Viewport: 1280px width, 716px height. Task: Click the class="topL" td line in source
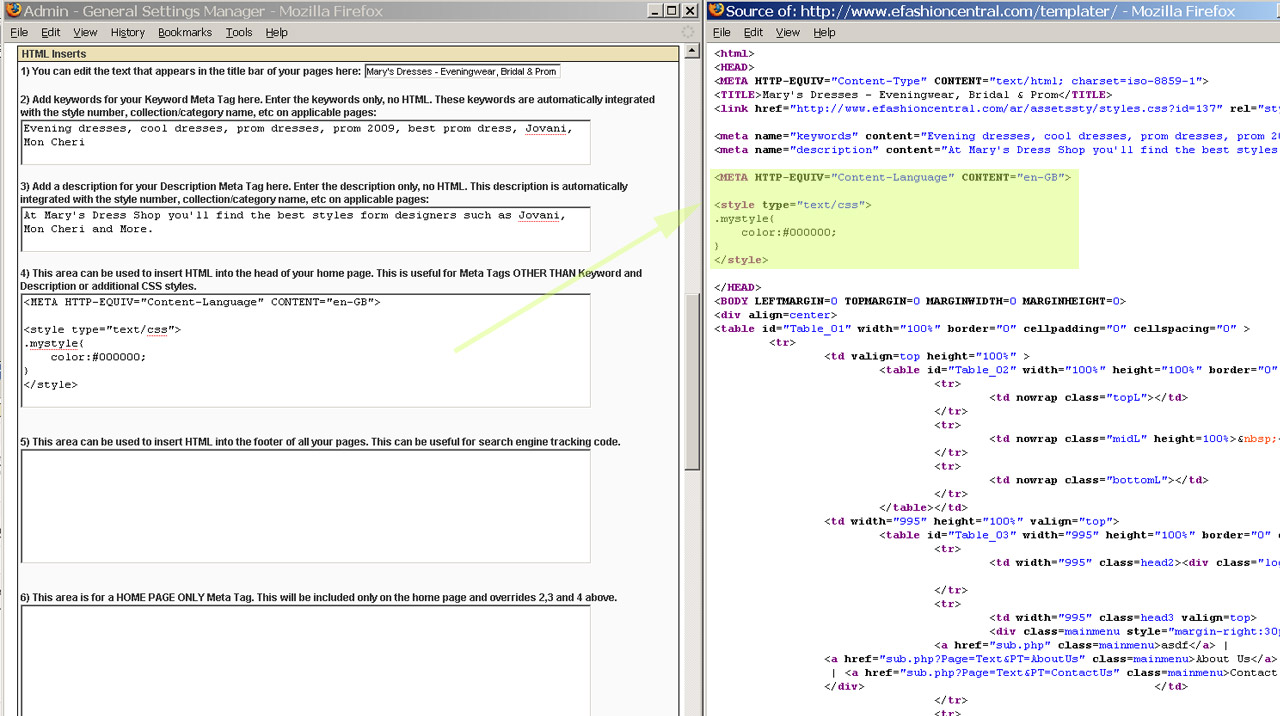pyautogui.click(x=1088, y=397)
